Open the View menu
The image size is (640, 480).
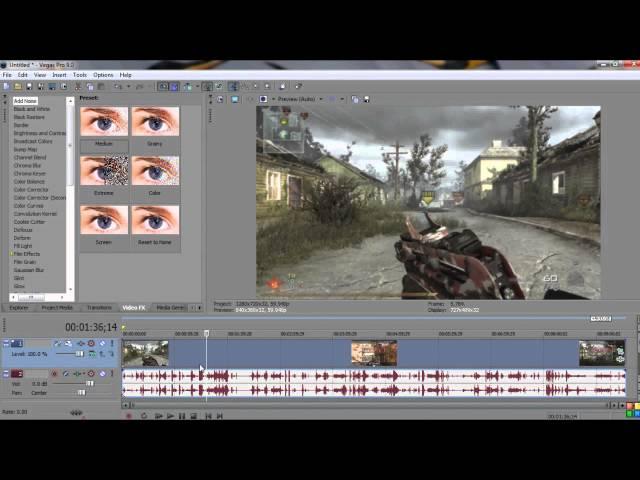pyautogui.click(x=40, y=75)
